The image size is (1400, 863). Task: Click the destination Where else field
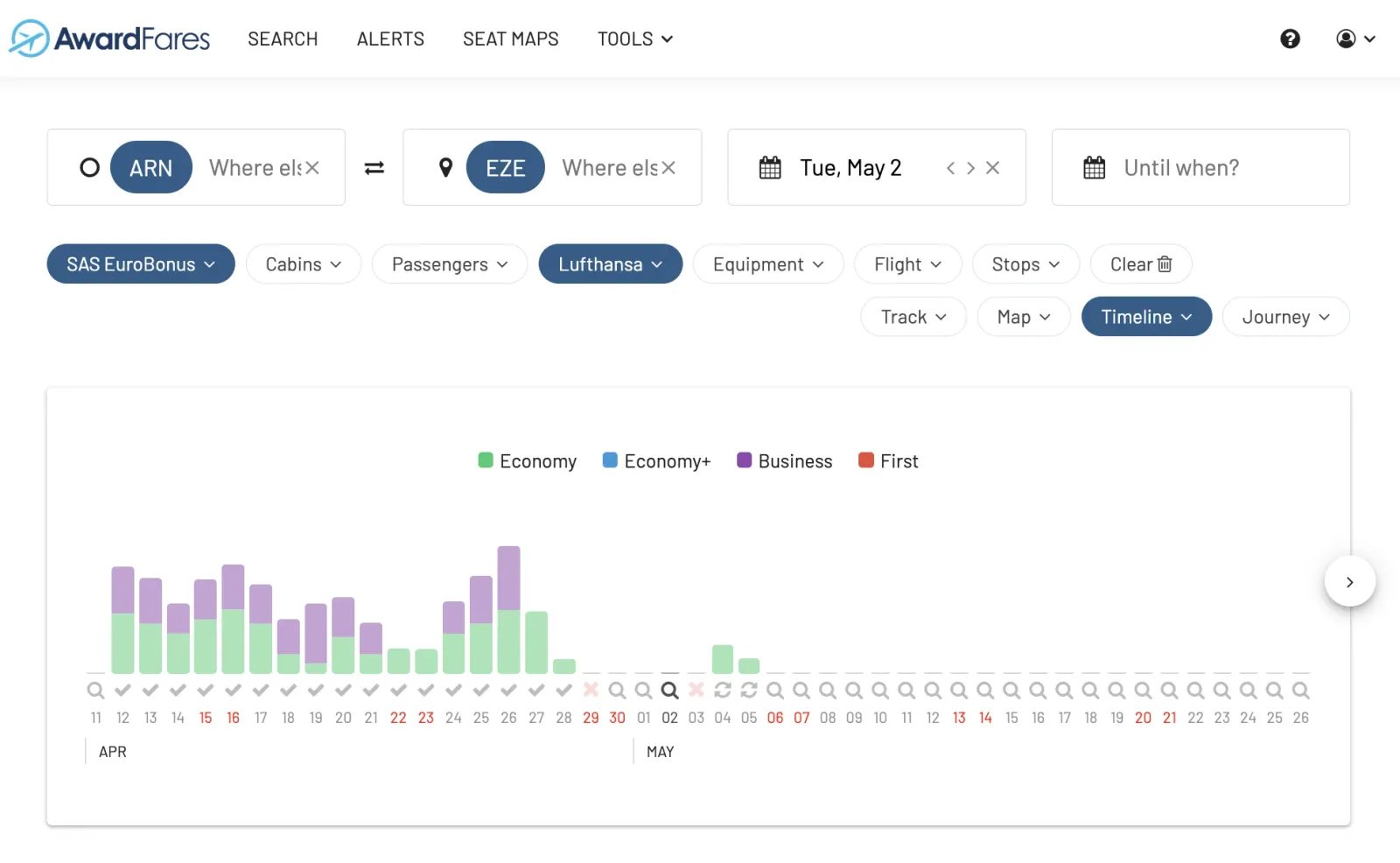tap(609, 167)
